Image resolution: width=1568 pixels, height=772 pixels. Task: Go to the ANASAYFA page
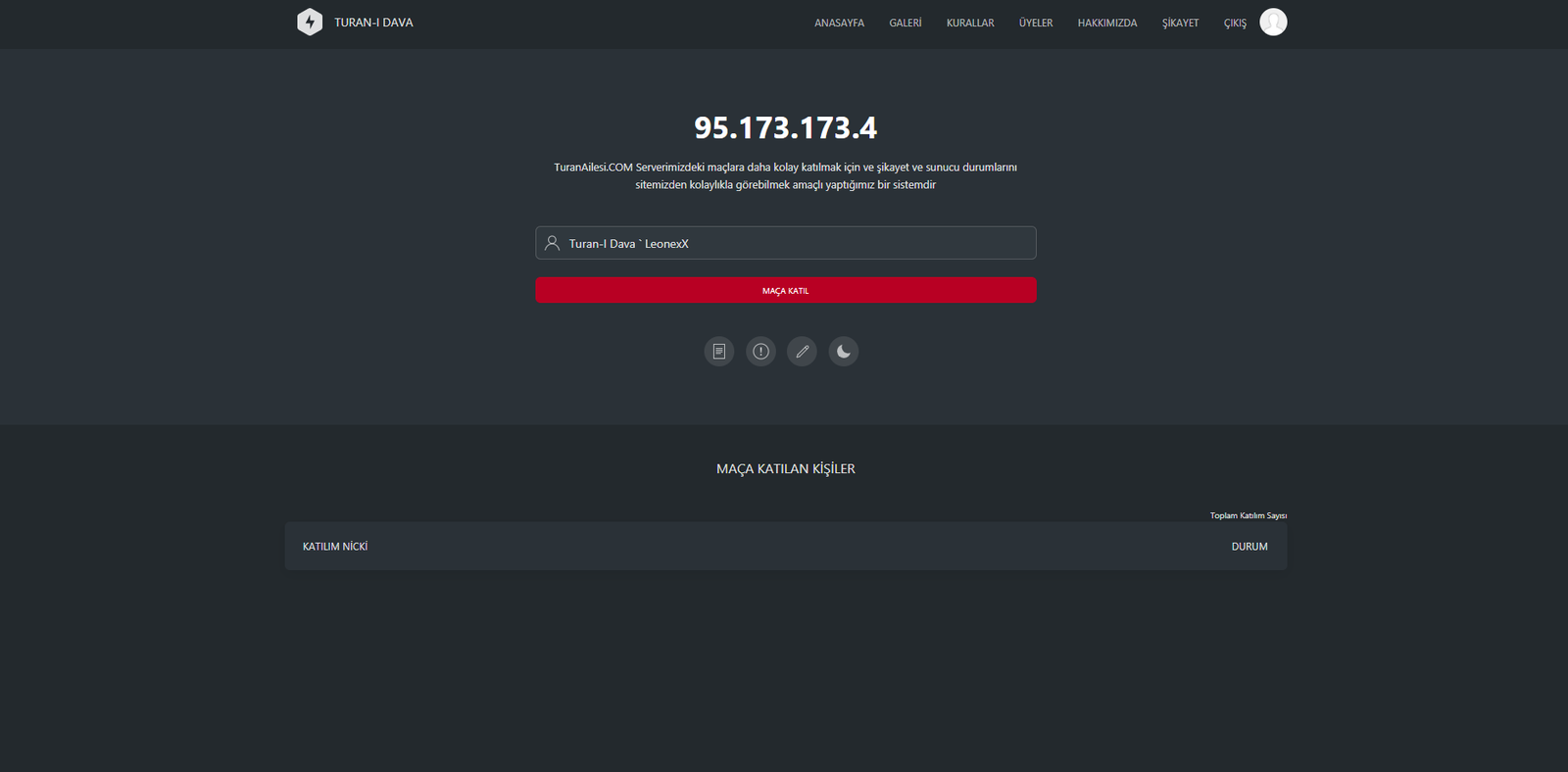(x=839, y=23)
